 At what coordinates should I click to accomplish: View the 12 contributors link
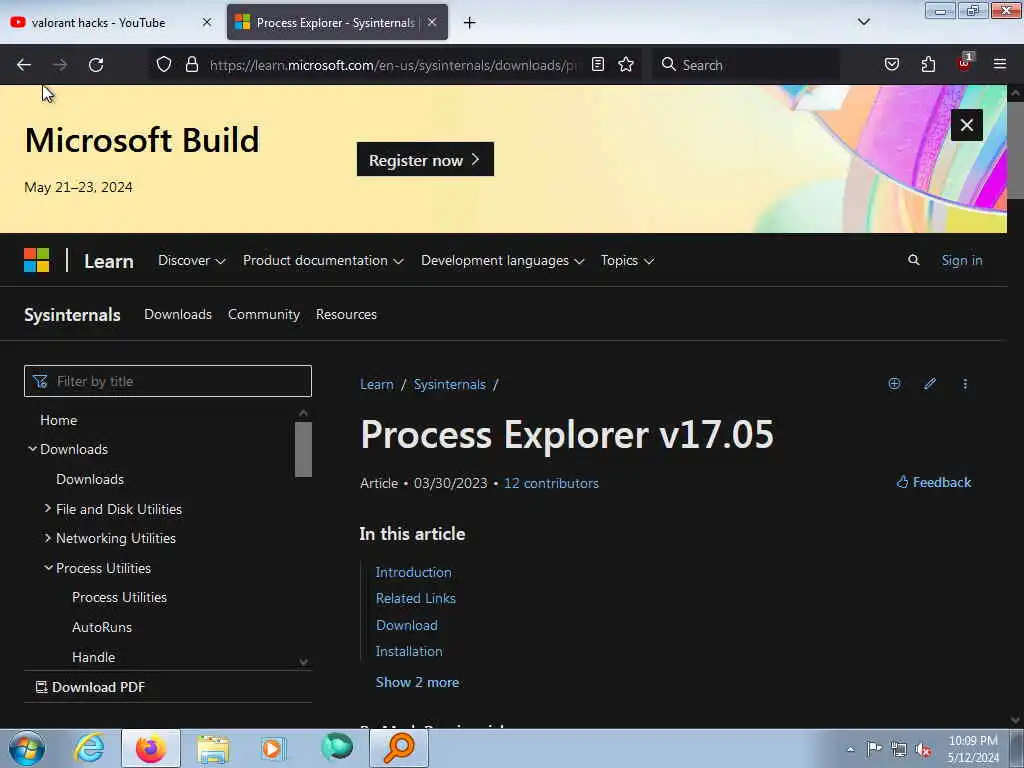[x=551, y=483]
